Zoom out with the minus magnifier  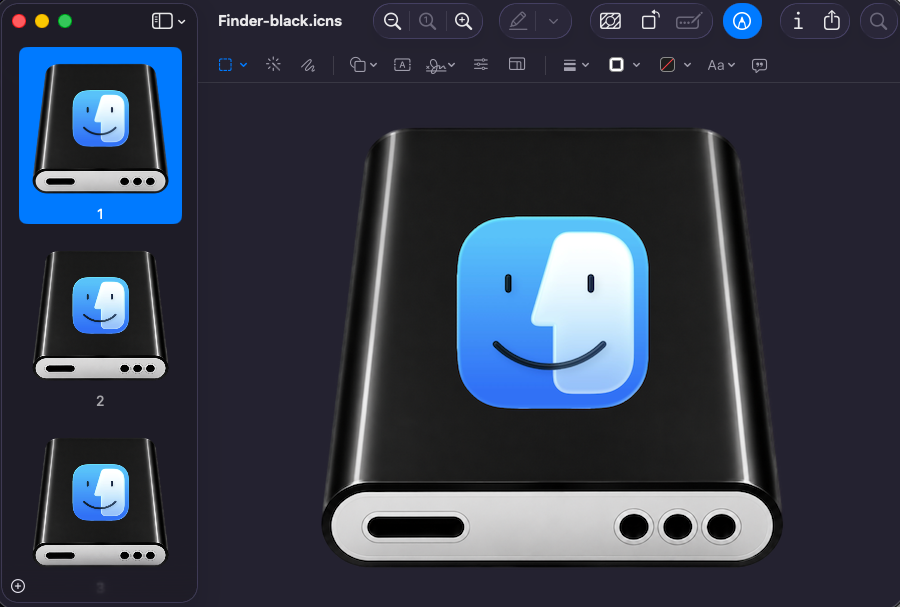(x=392, y=21)
